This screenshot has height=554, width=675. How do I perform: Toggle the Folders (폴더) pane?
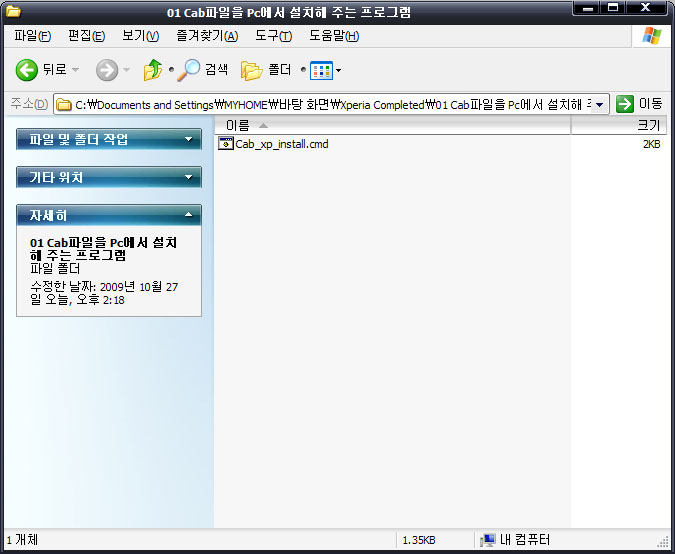point(252,70)
